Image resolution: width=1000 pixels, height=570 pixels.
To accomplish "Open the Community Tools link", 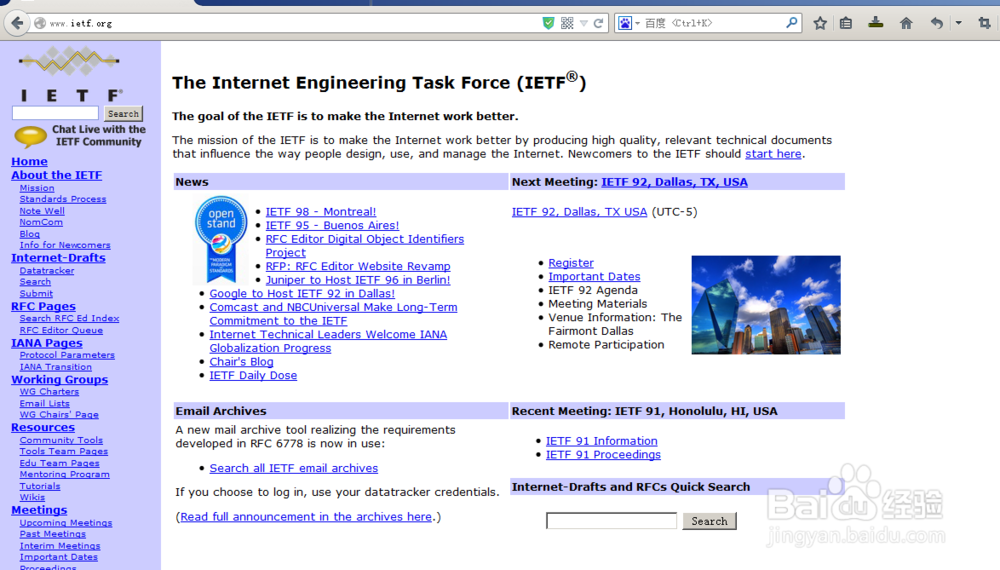I will (x=61, y=440).
